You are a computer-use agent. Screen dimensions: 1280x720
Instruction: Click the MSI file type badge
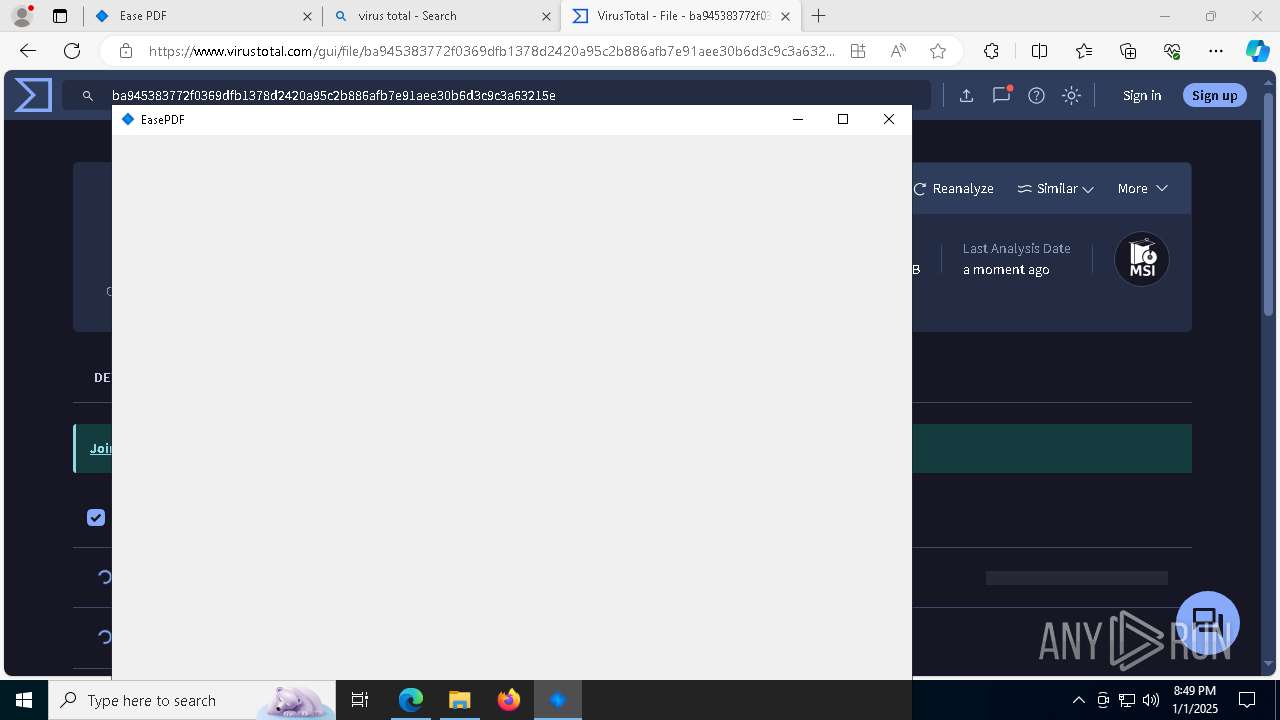[1142, 259]
